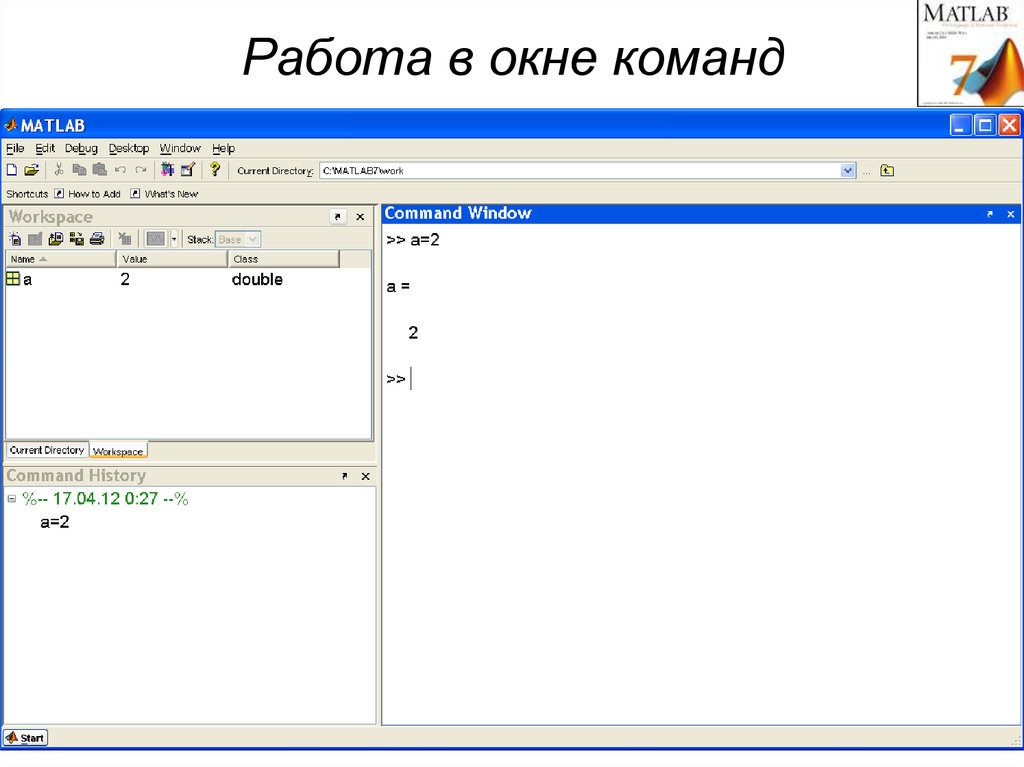This screenshot has height=767, width=1024.
Task: Close the Command Window panel
Action: pos(1010,214)
